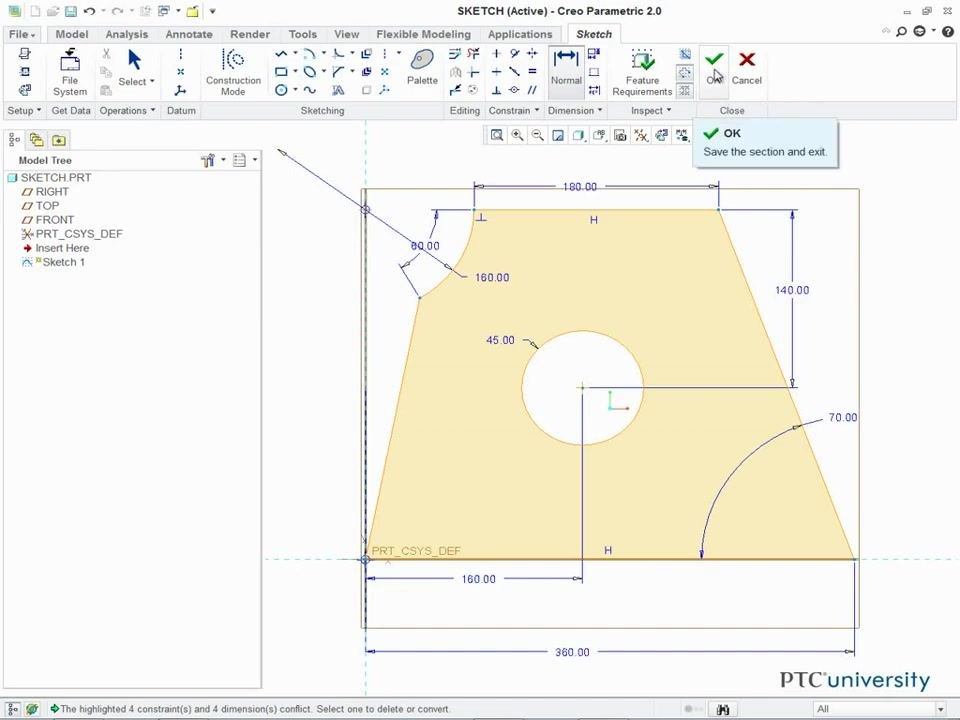960x720 pixels.
Task: Show the Favorites navigator tab
Action: click(x=59, y=140)
